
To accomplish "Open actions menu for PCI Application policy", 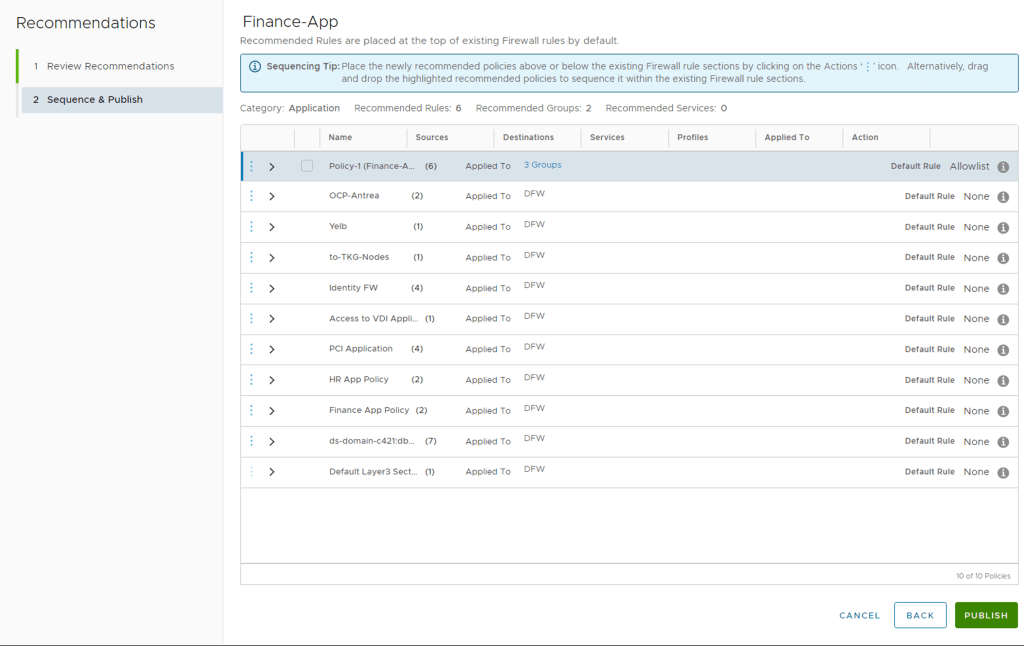I will [252, 350].
